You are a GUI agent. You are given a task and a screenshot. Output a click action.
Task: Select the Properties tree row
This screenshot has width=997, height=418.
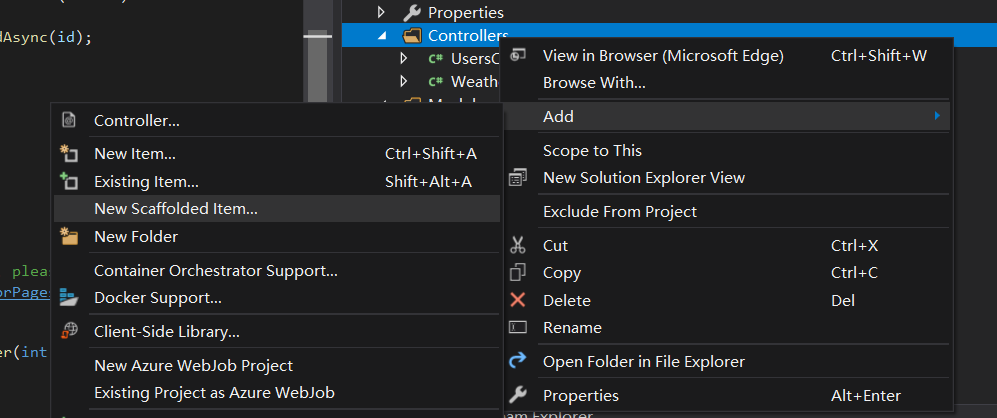click(x=669, y=12)
